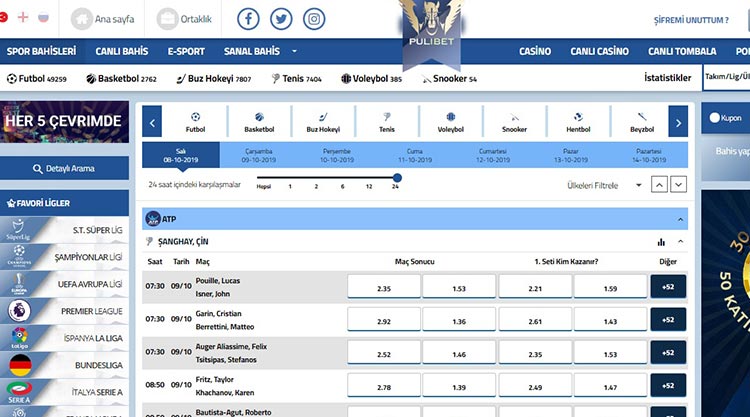Select the 6 hours time filter

pos(342,186)
